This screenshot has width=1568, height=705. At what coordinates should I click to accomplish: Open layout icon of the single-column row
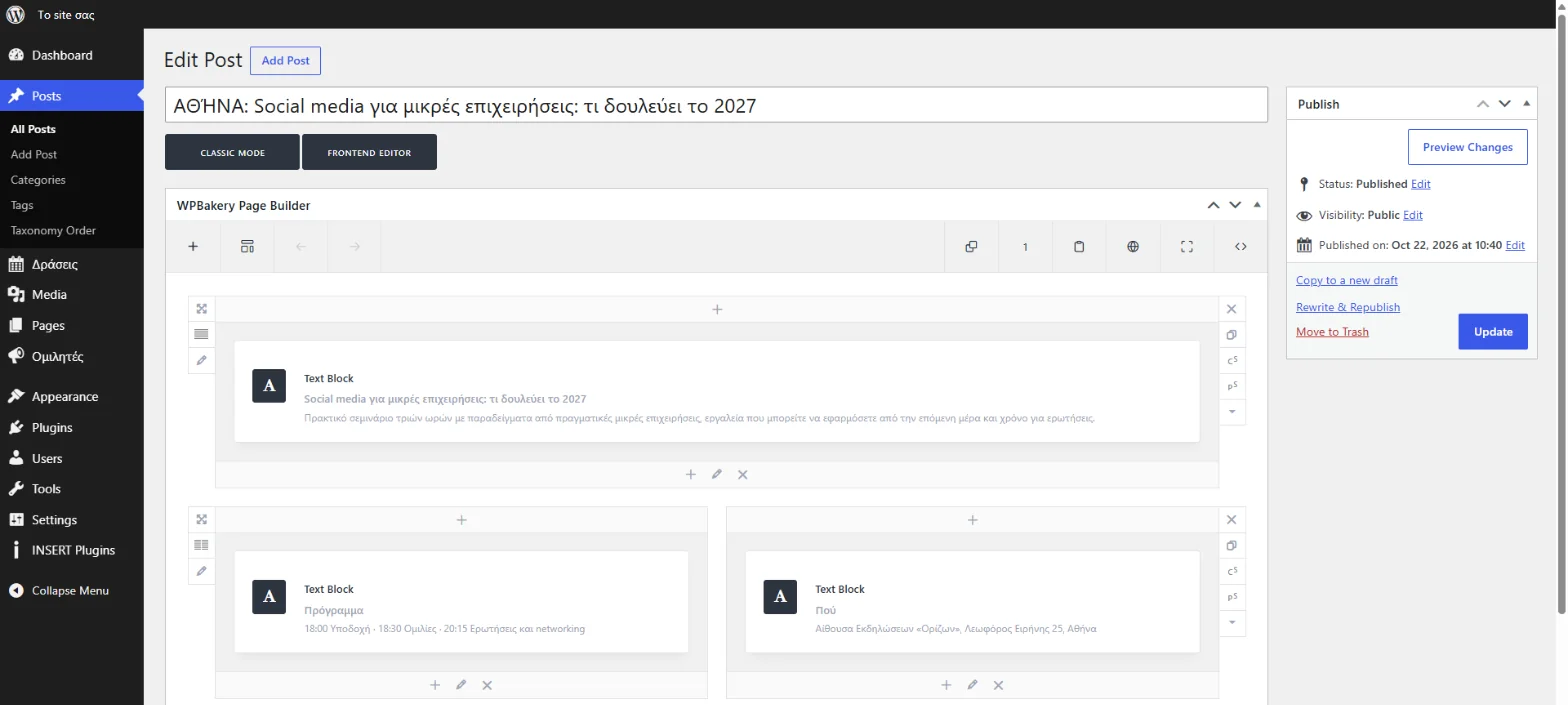201,334
